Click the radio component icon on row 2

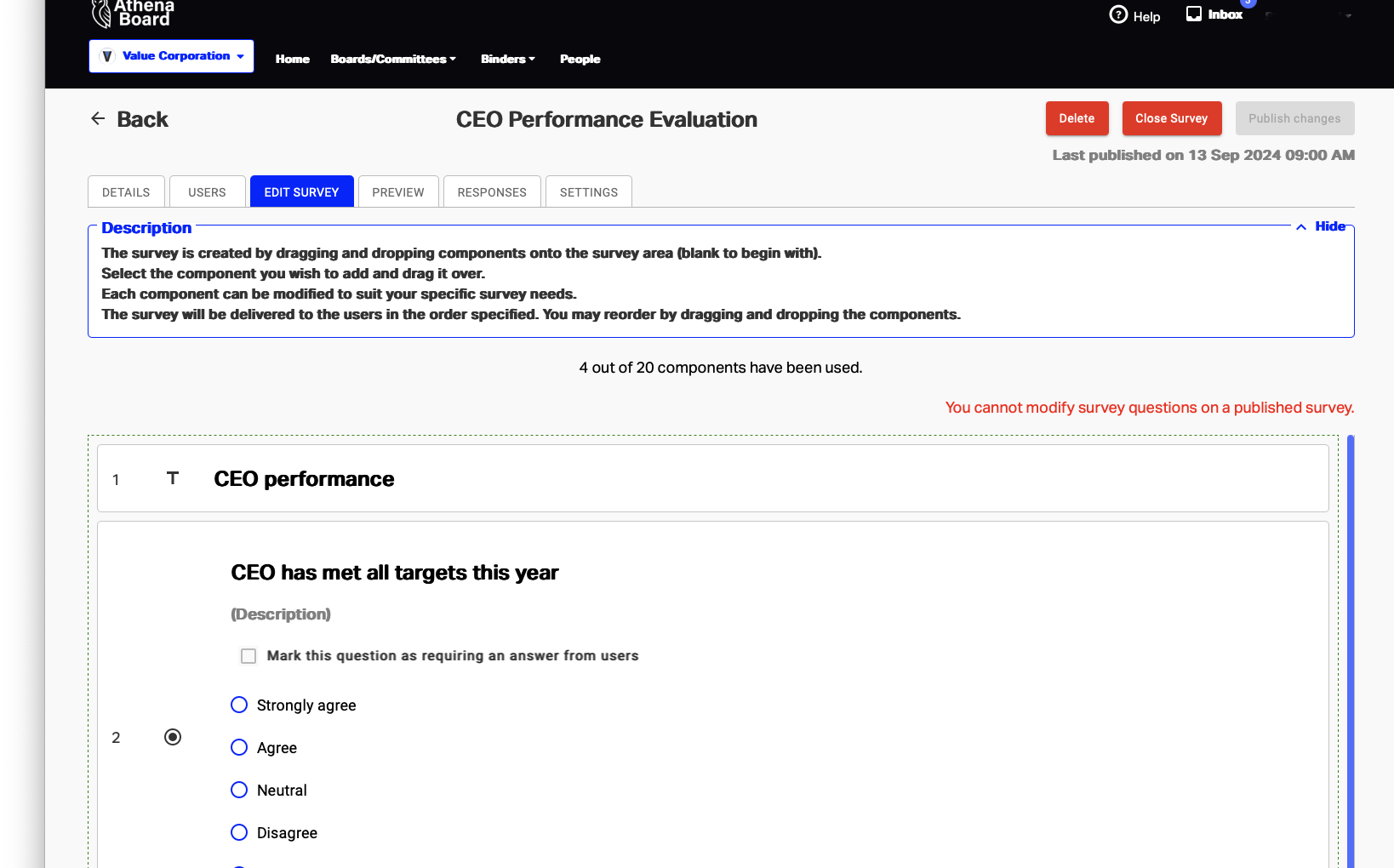point(173,737)
